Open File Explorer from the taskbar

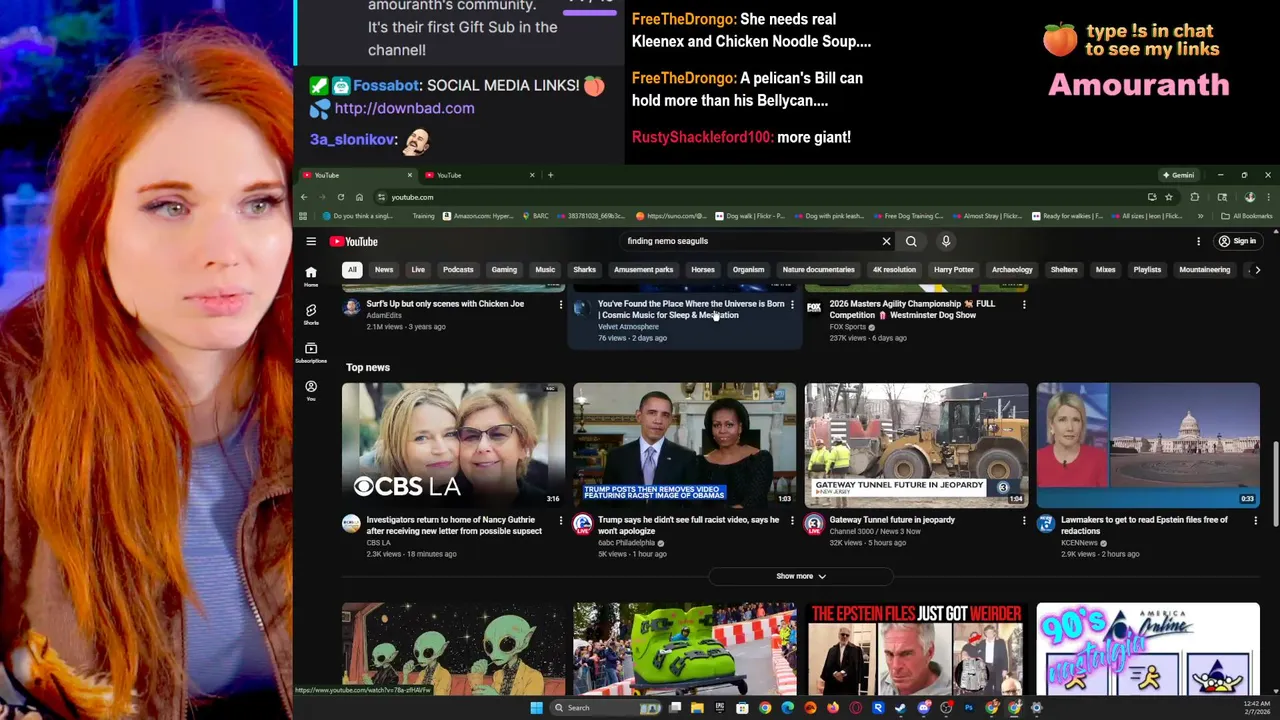pos(697,708)
